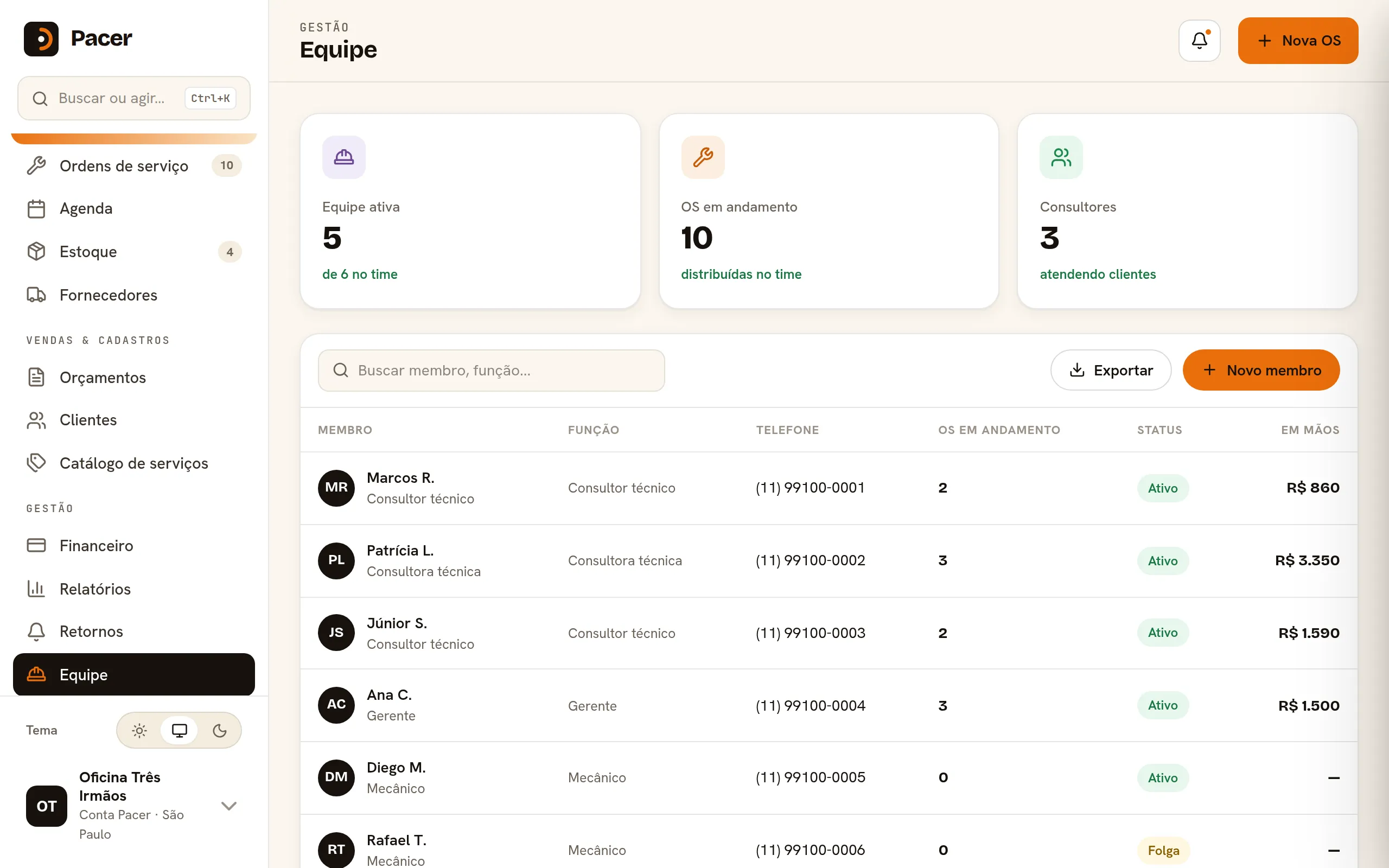1389x868 pixels.
Task: Click the MR avatar for Marcos R.
Action: point(336,487)
